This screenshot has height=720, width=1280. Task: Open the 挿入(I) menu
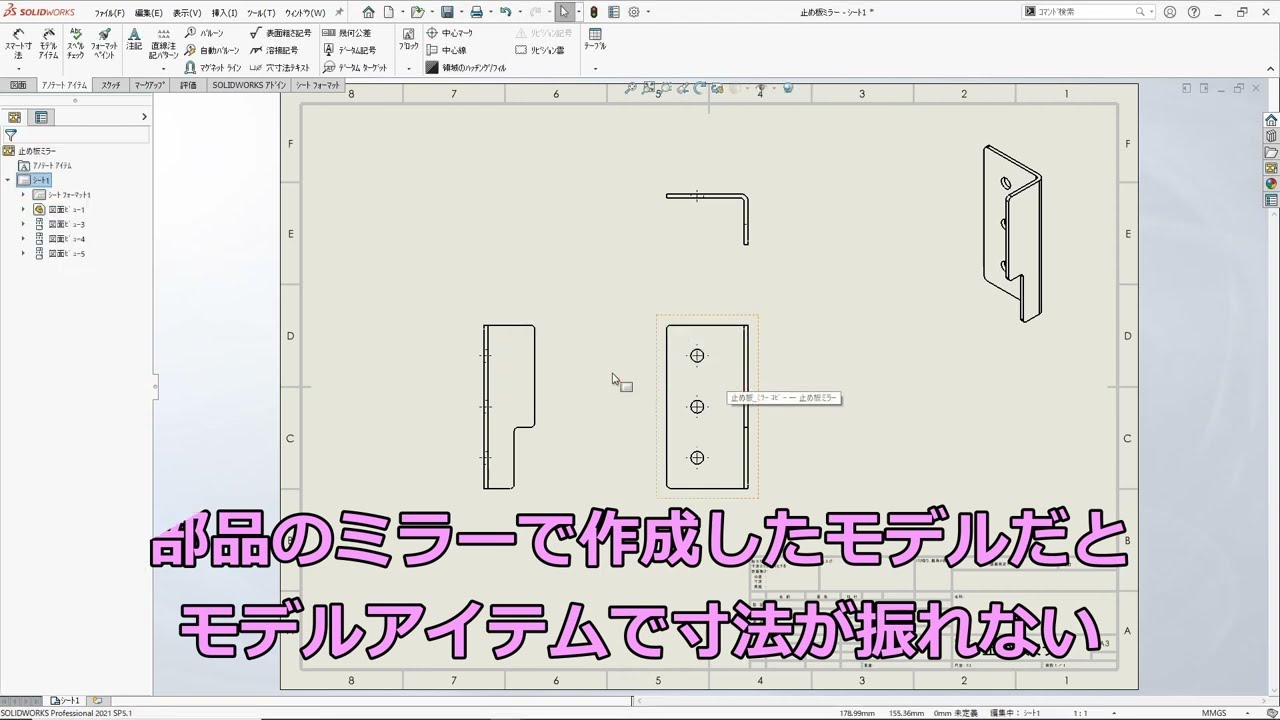click(224, 13)
